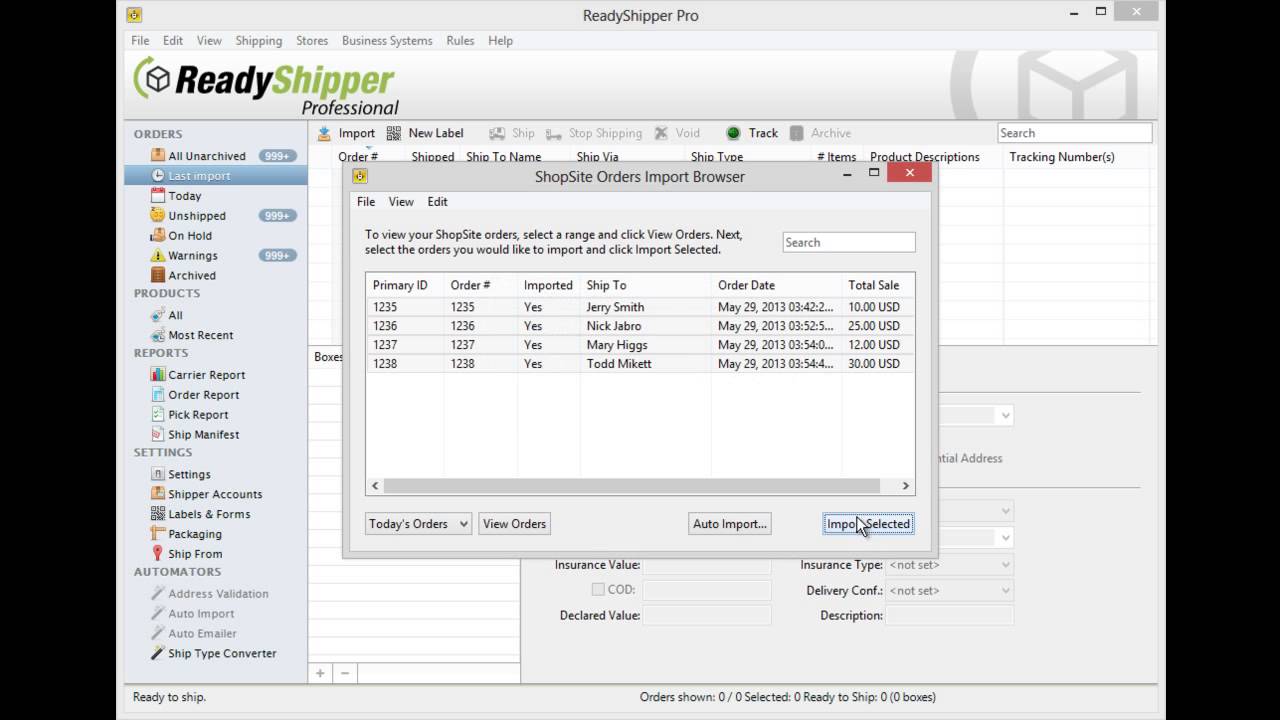Select the Jerry Smith order row
The height and width of the screenshot is (720, 1280).
(x=640, y=307)
